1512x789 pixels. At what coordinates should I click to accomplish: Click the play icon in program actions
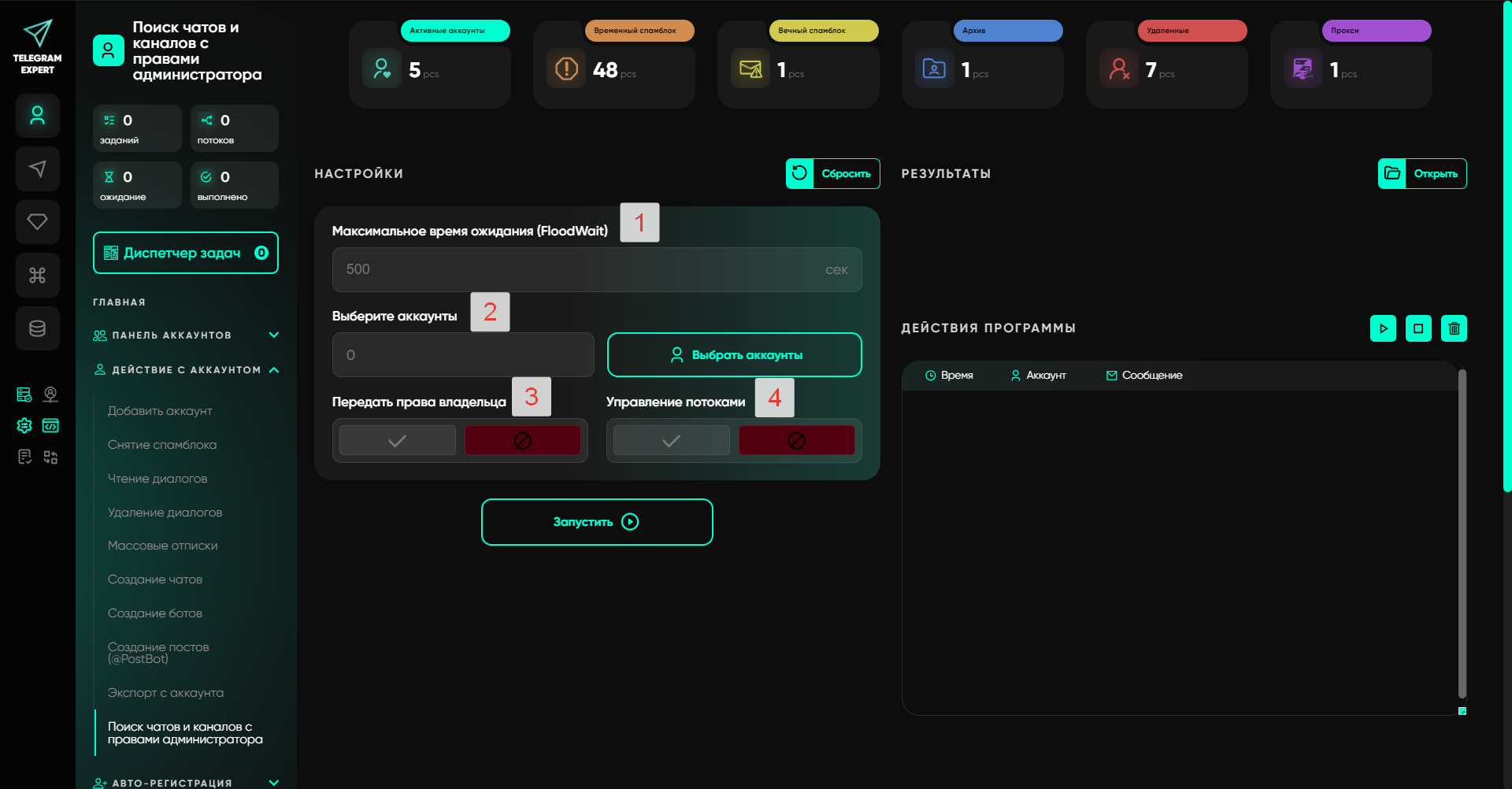click(x=1383, y=328)
